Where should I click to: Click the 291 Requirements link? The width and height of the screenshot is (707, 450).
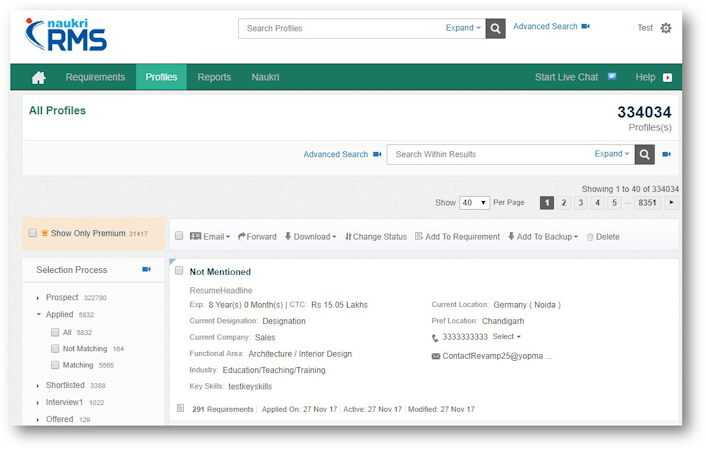point(223,409)
